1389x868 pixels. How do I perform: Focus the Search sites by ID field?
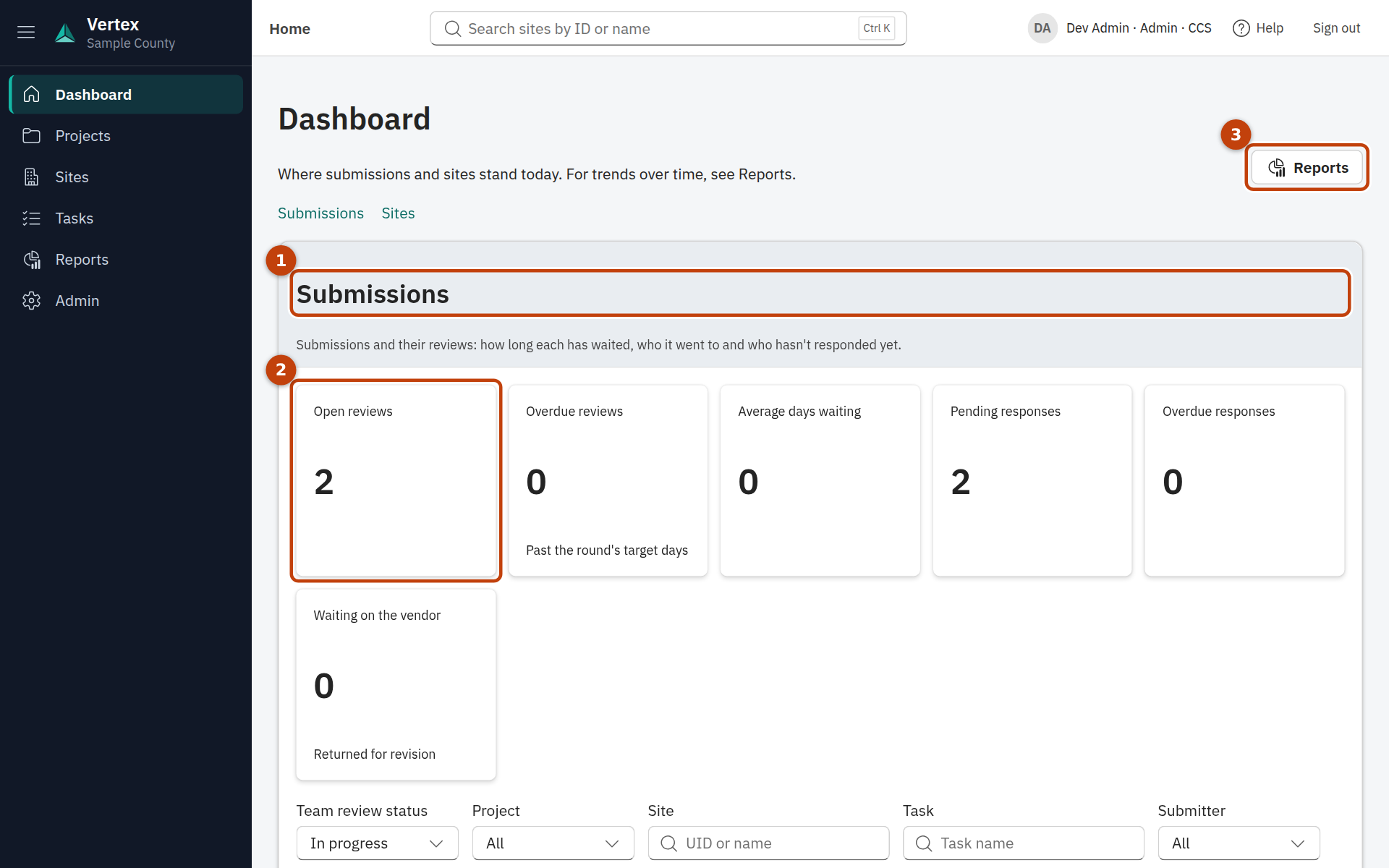(668, 28)
